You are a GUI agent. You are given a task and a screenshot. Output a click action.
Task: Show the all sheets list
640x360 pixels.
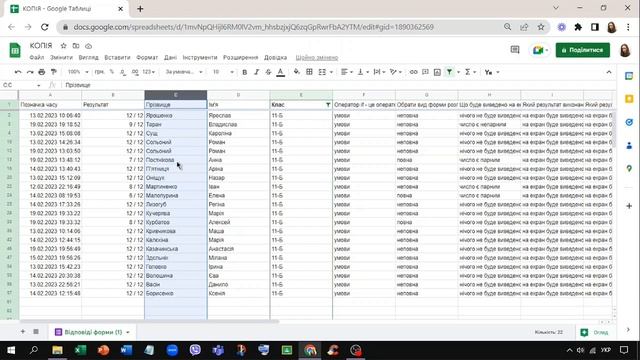36,332
